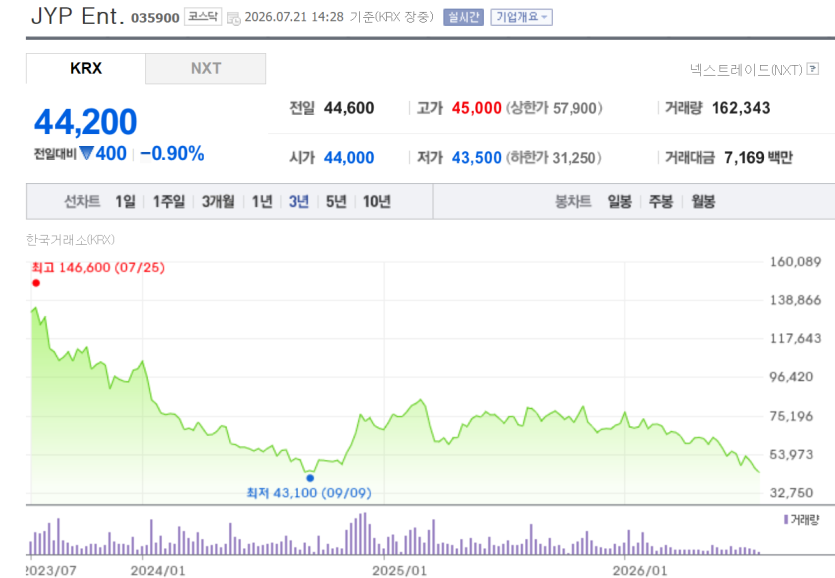Screen dimensions: 835x578
Task: Switch to 주봉 weekly candle chart
Action: tap(661, 201)
